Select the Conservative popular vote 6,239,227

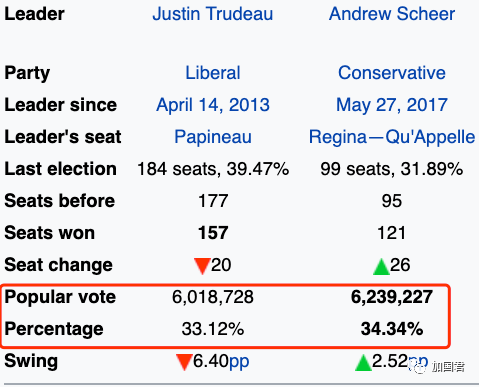pyautogui.click(x=392, y=297)
